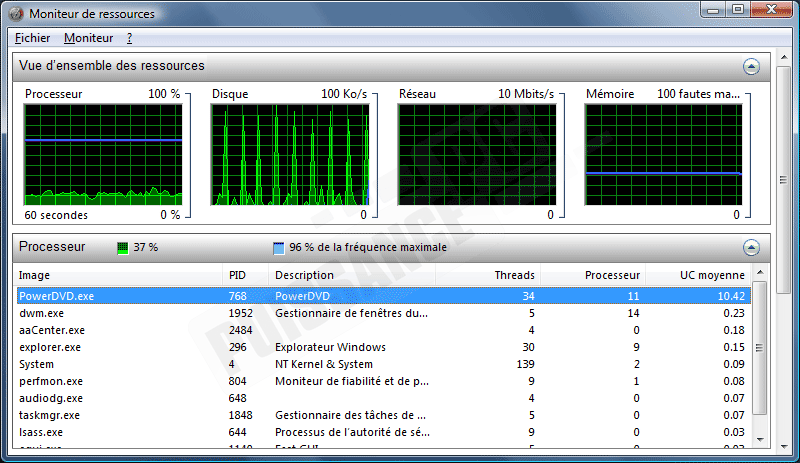Screen dimensions: 800x463
Task: Sort by Threads column header
Action: point(490,275)
